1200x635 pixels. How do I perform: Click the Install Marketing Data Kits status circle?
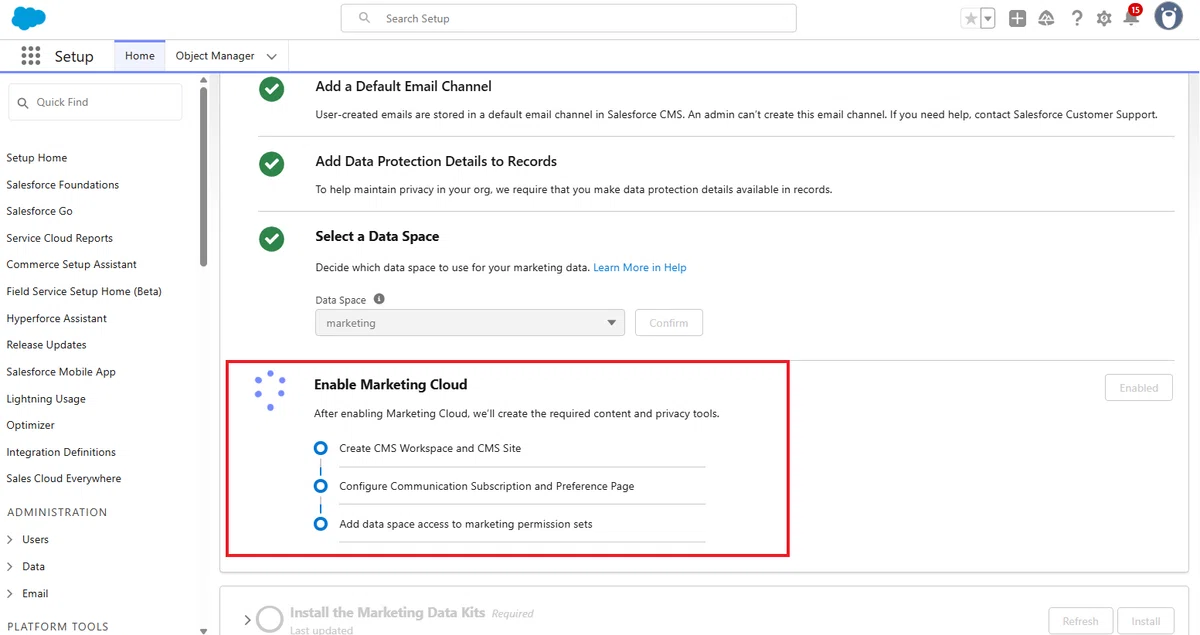click(x=270, y=619)
